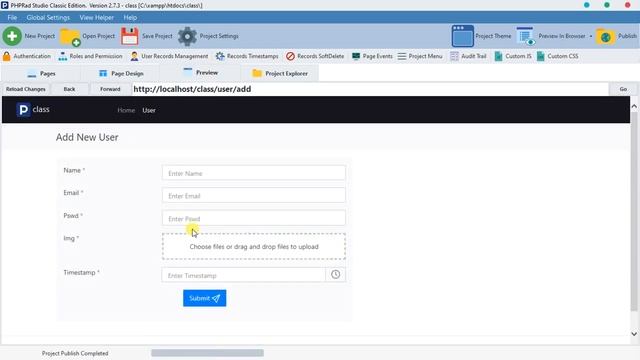Focus the Enter Name field
Image resolution: width=640 pixels, height=360 pixels.
pos(254,173)
